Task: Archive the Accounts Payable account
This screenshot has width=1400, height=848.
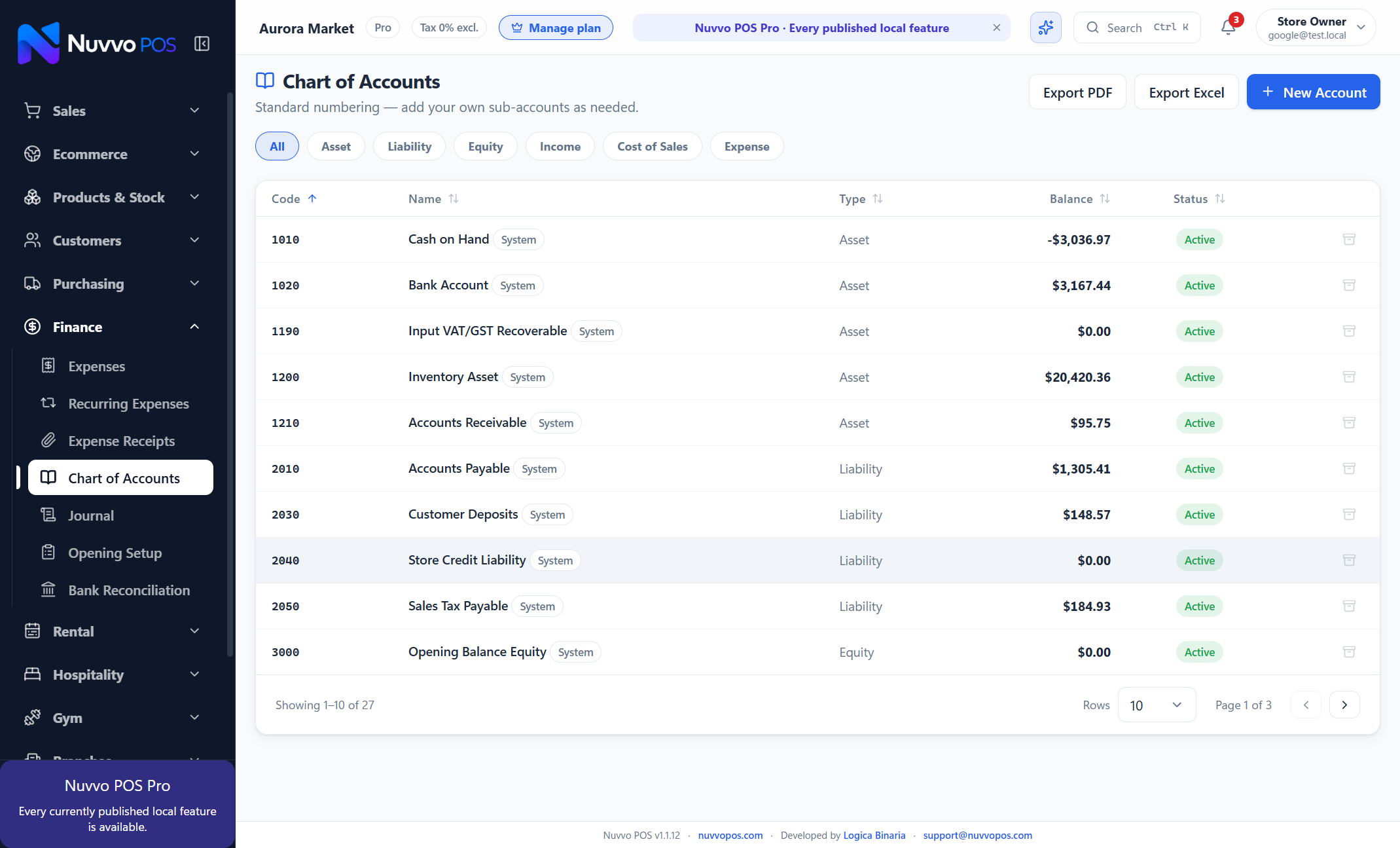Action: coord(1349,469)
